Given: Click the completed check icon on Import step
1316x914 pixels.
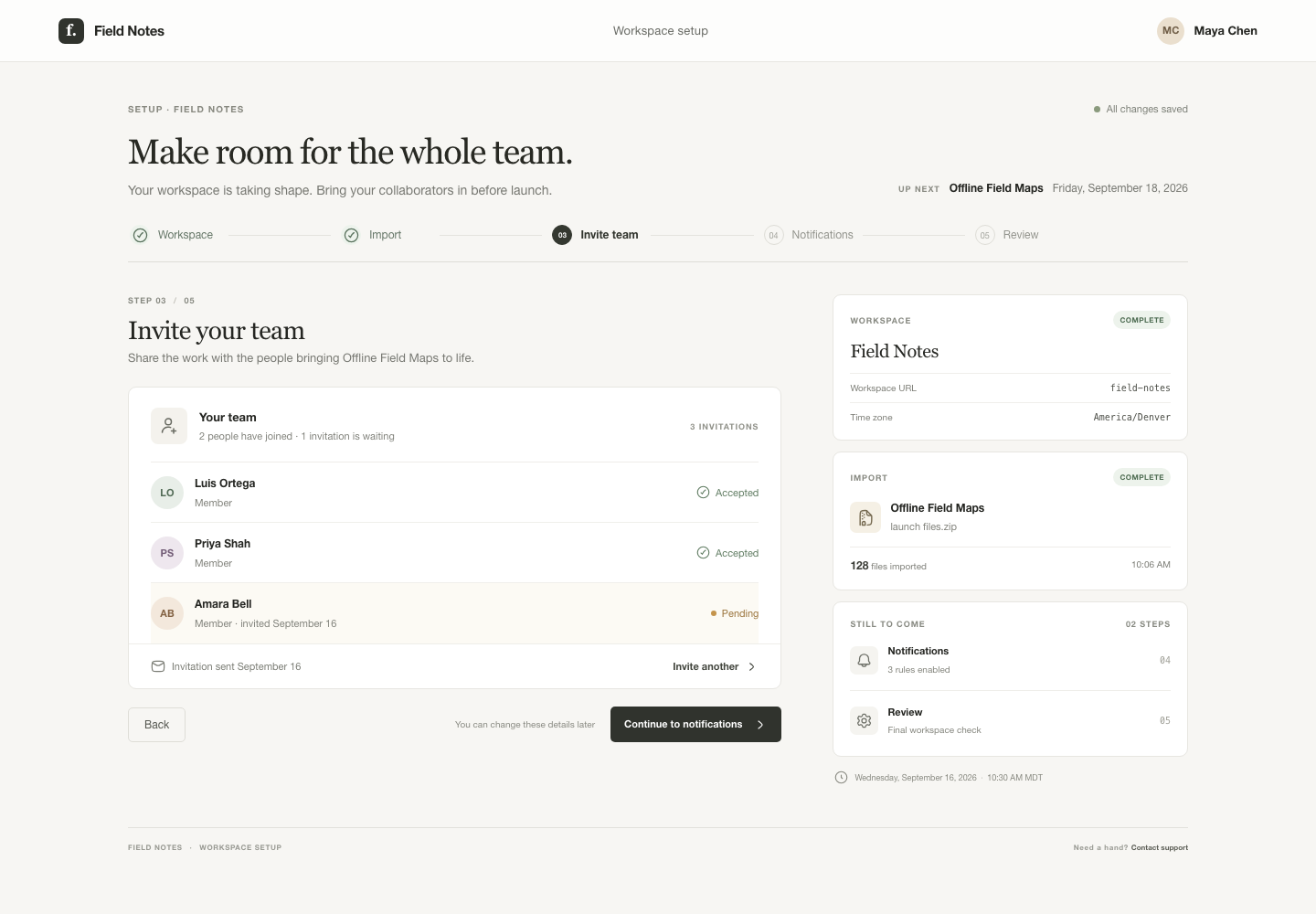Looking at the screenshot, I should coord(351,235).
